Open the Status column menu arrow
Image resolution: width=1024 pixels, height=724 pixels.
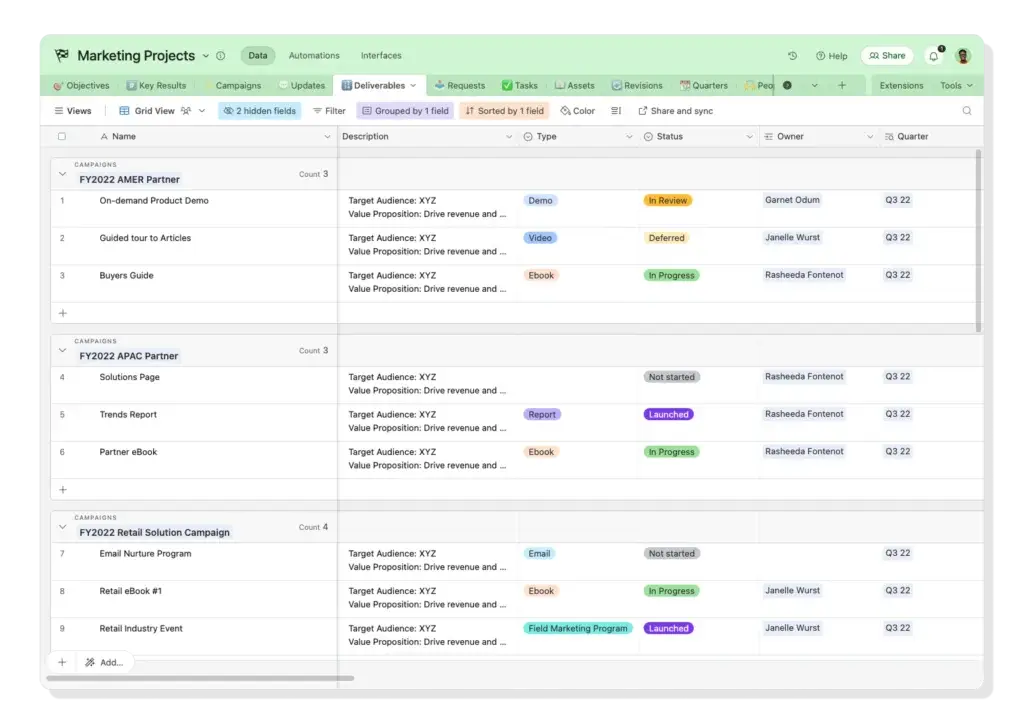coord(749,136)
